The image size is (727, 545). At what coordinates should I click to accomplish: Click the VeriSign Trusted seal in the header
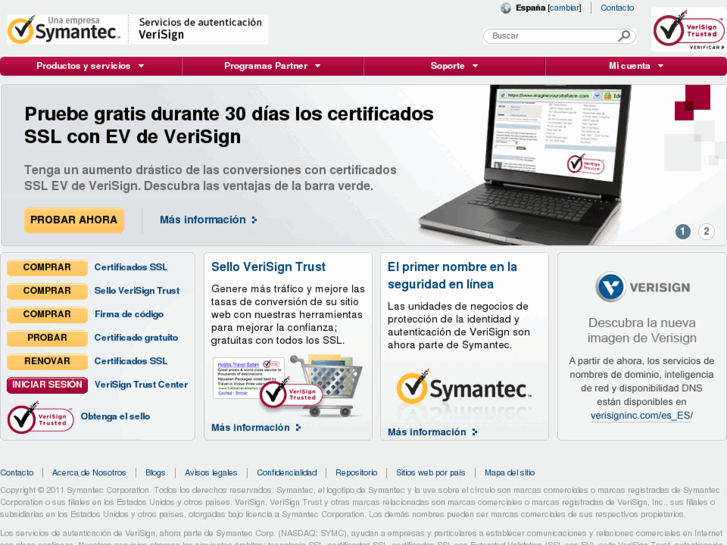click(689, 30)
